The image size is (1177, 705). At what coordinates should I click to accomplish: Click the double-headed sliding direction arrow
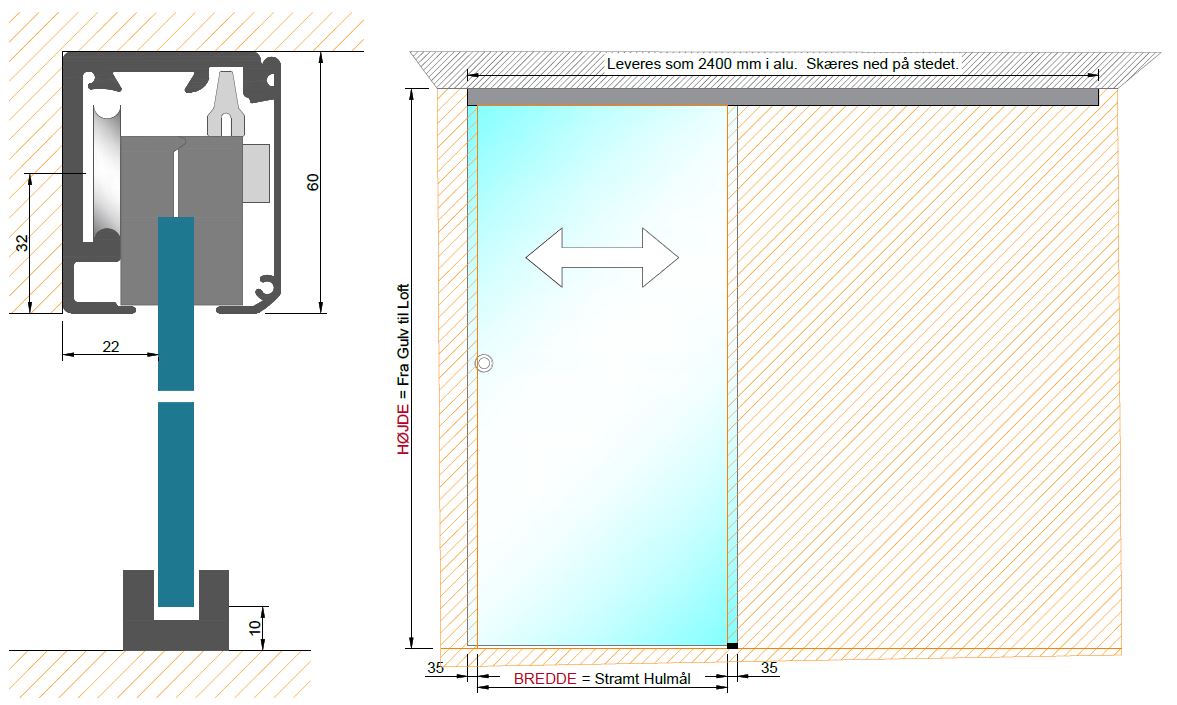click(x=602, y=258)
